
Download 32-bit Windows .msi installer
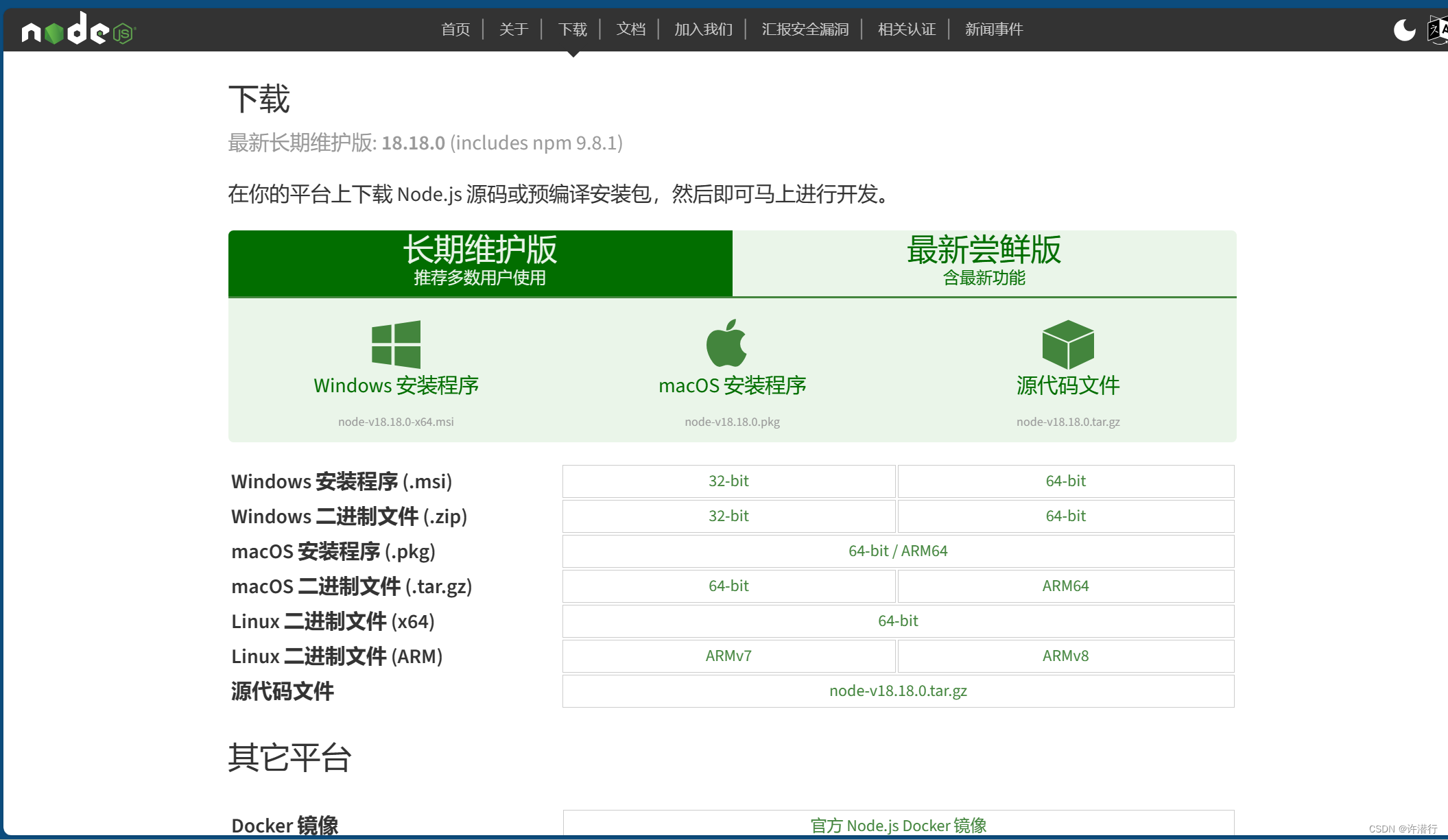coord(728,481)
